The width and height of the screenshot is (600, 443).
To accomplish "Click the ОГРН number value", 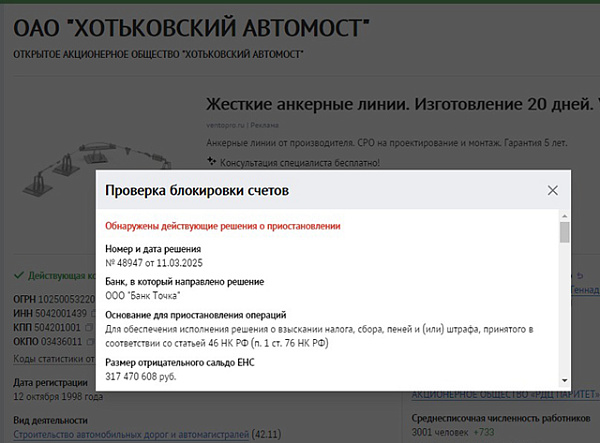I will click(x=67, y=299).
